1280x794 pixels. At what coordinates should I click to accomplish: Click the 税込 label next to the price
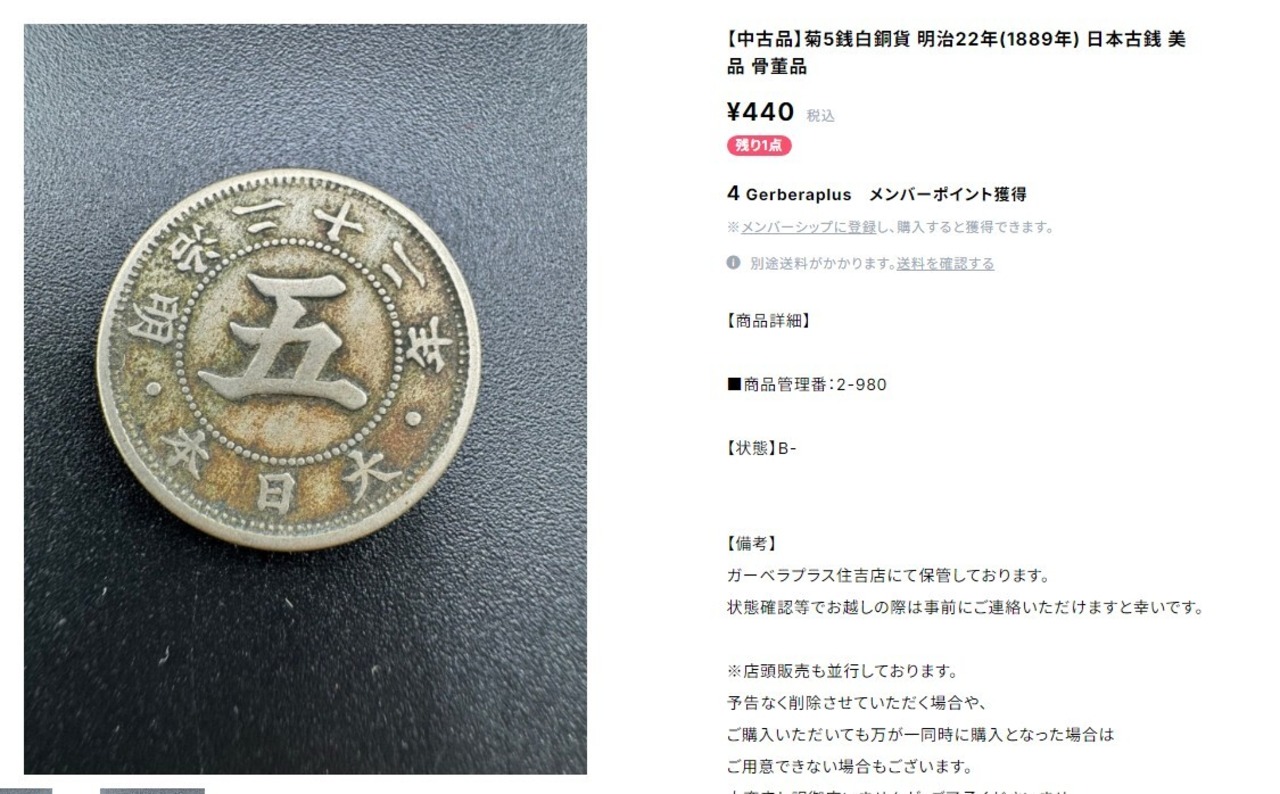coord(821,116)
